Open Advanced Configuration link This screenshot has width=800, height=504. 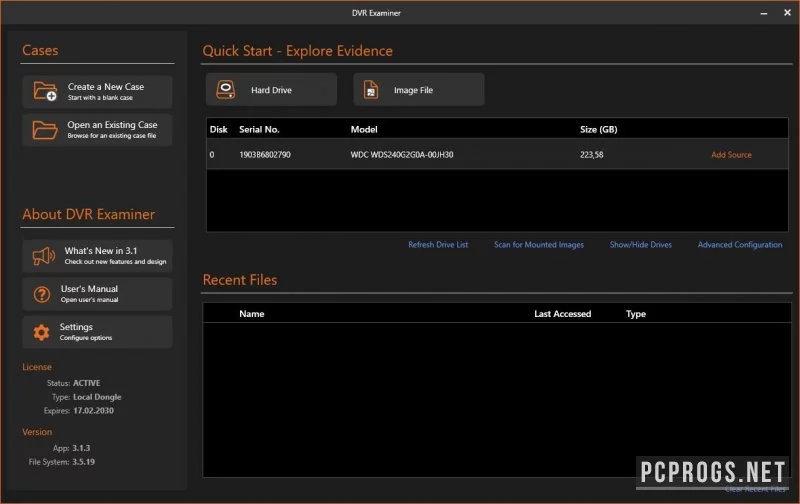click(740, 245)
